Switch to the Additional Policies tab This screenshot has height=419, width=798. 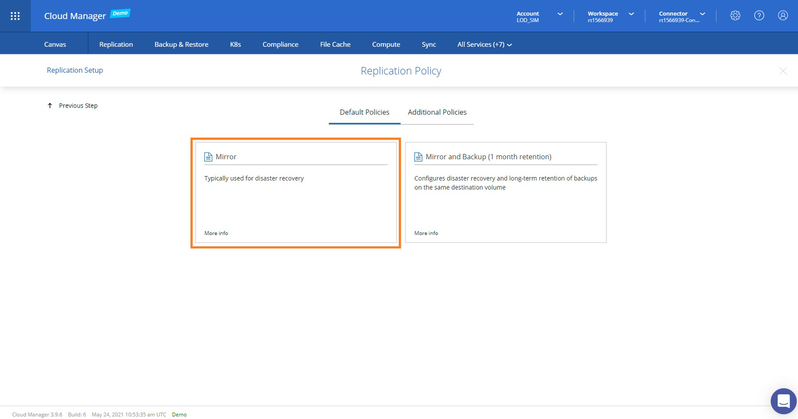(x=437, y=112)
